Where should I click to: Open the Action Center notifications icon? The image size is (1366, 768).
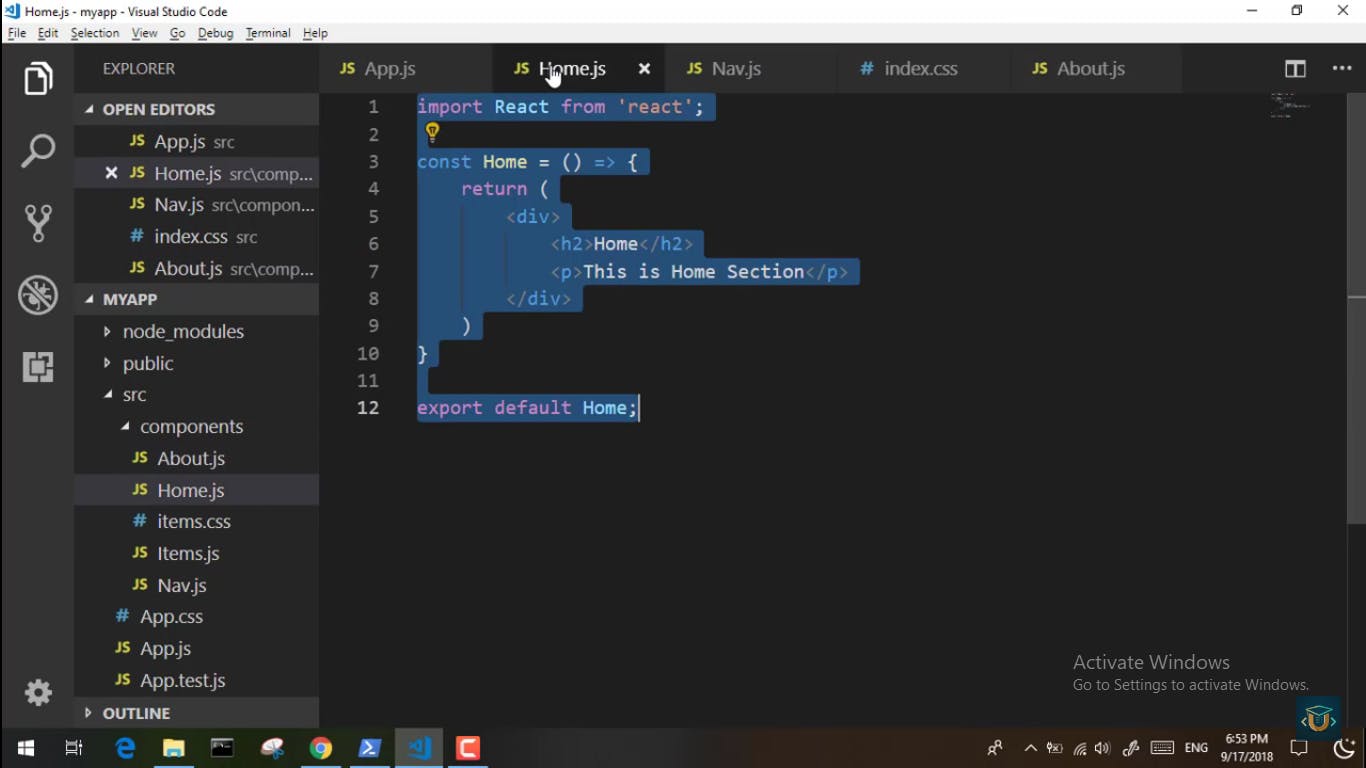click(x=1299, y=748)
